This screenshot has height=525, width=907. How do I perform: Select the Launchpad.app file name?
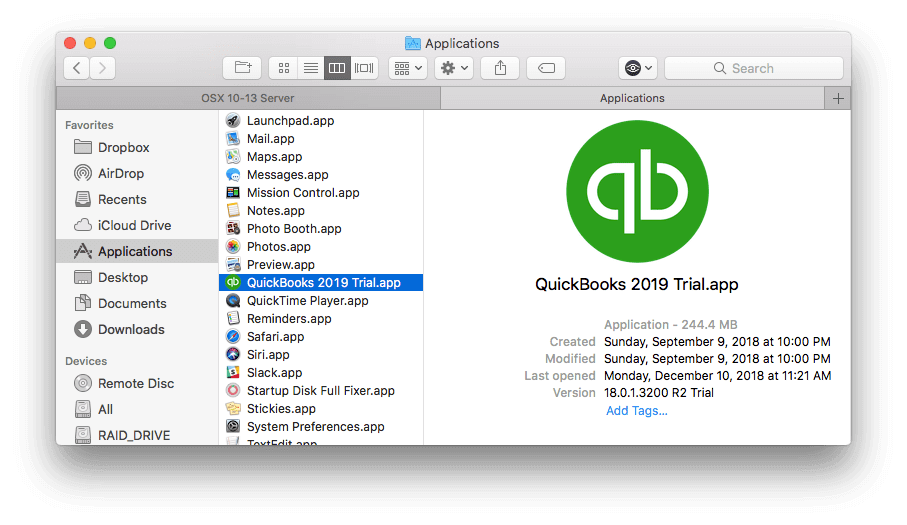[290, 121]
